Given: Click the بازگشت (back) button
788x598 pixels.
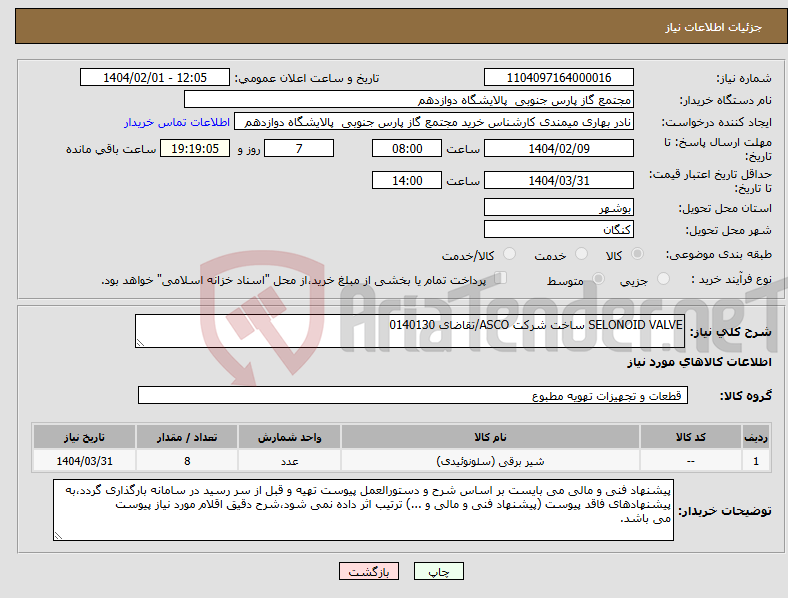Looking at the screenshot, I should (x=369, y=571).
